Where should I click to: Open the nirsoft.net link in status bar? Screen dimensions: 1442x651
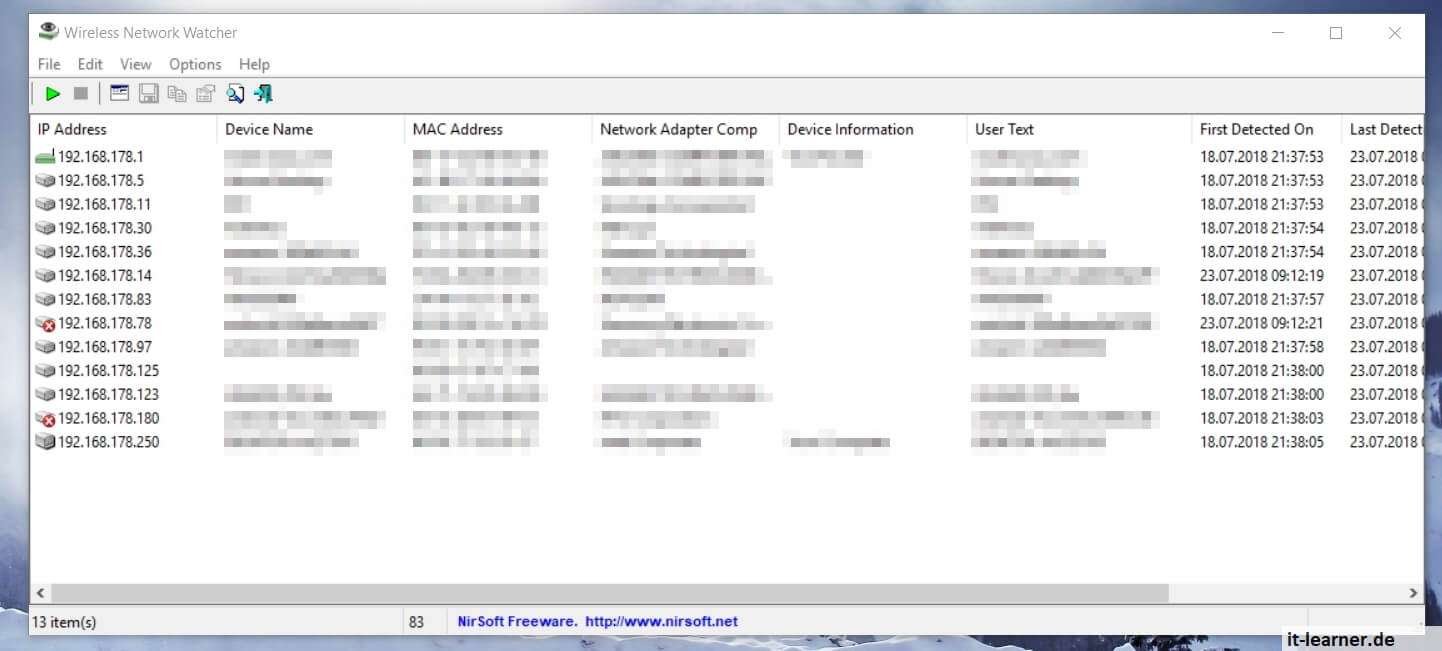661,621
